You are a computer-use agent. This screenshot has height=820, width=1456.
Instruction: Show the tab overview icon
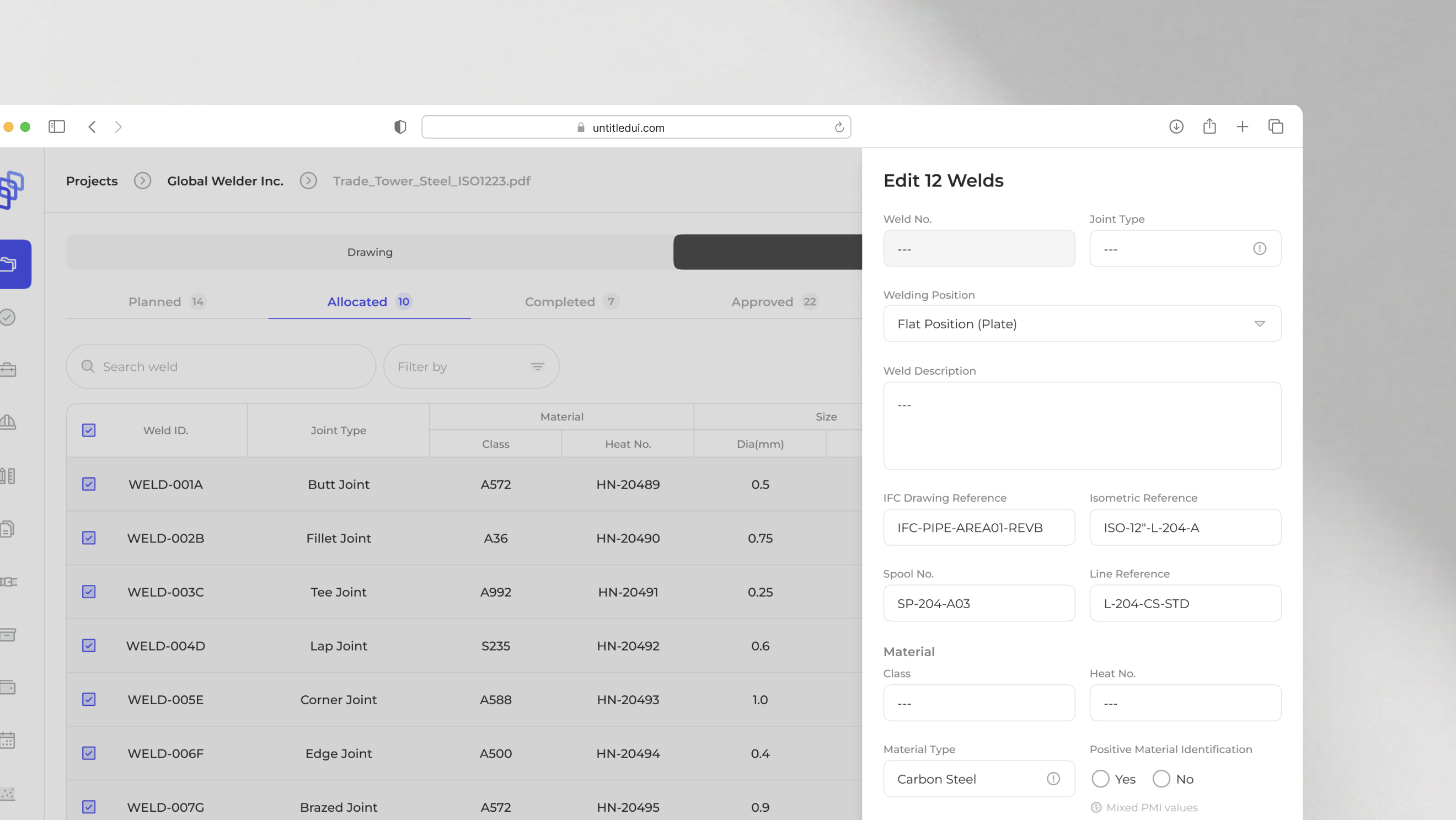pyautogui.click(x=1276, y=127)
